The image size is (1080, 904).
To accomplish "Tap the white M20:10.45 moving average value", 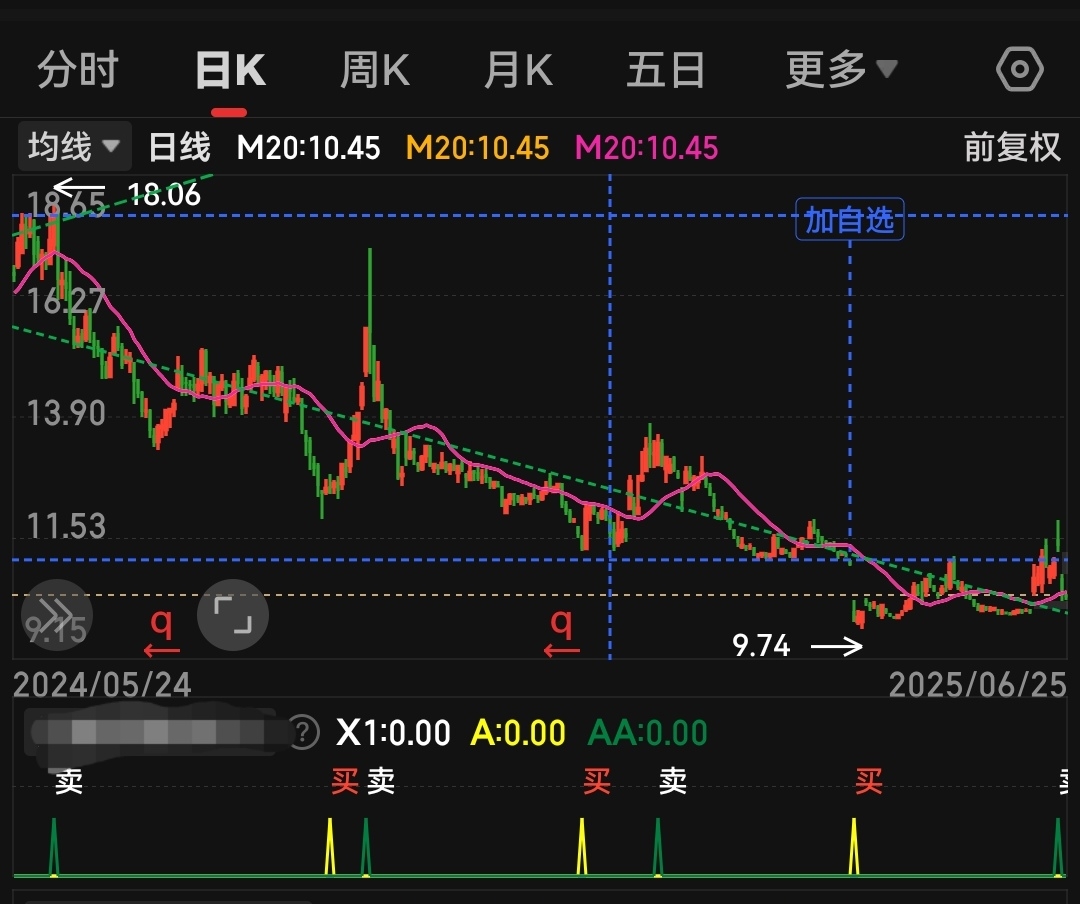I will tap(308, 147).
